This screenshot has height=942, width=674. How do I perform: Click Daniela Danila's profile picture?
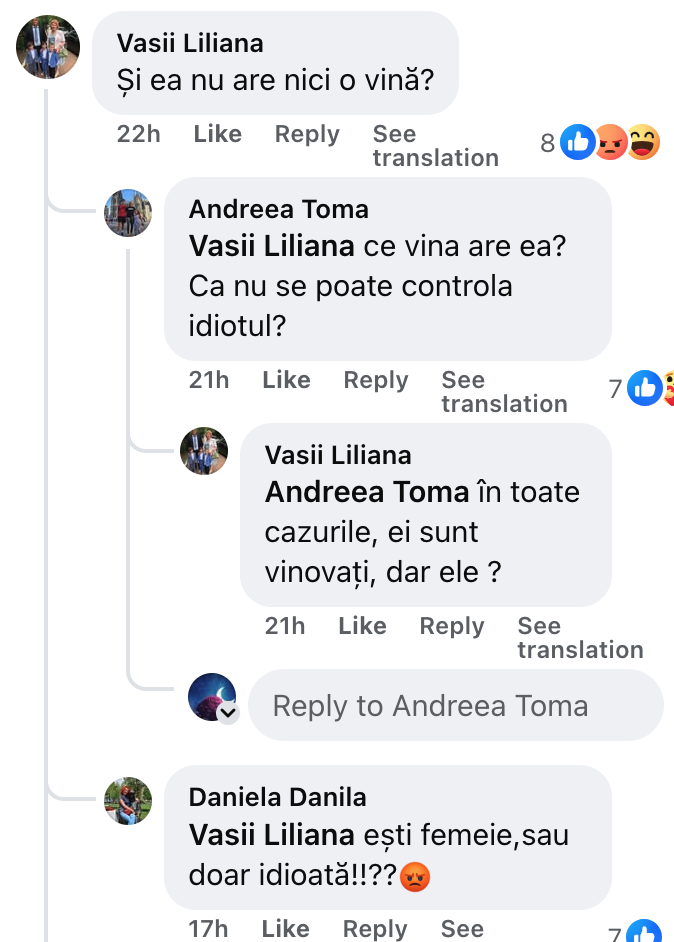pos(128,801)
